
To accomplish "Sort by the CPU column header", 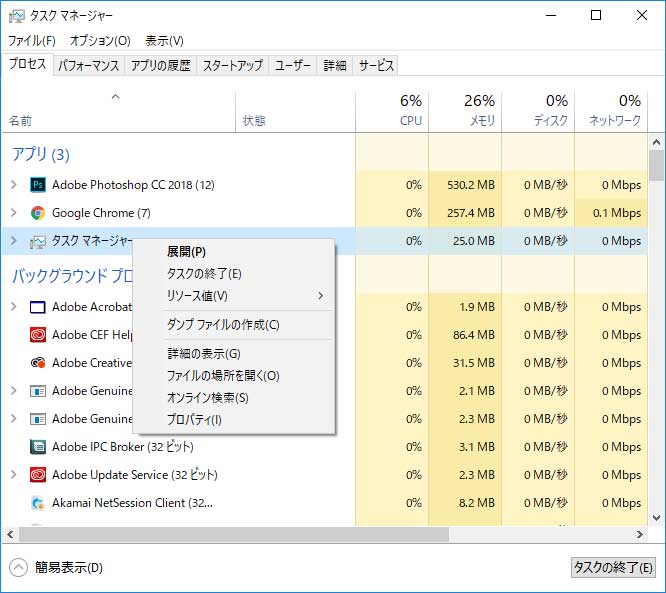I will tap(392, 111).
